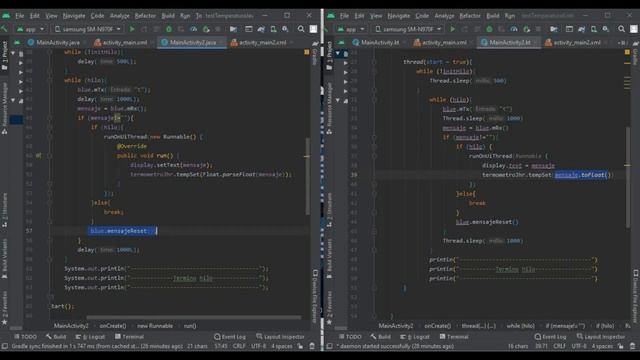The image size is (640, 360).
Task: Open samsung SM-N970F device dropdown, left window
Action: coord(87,29)
